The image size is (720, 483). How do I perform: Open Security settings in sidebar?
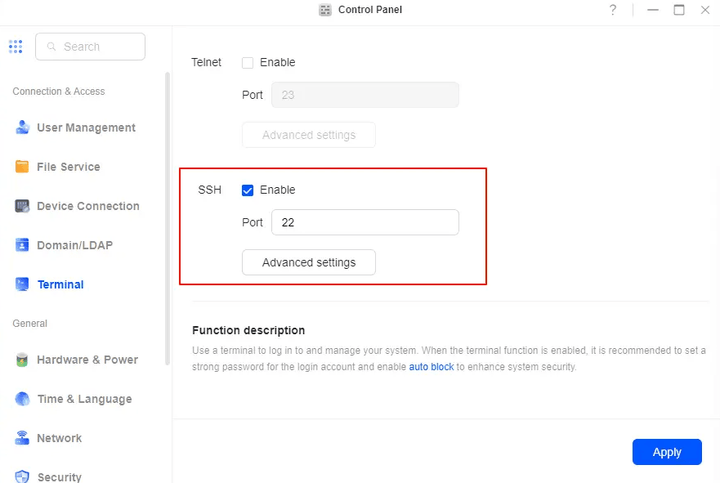pos(59,477)
